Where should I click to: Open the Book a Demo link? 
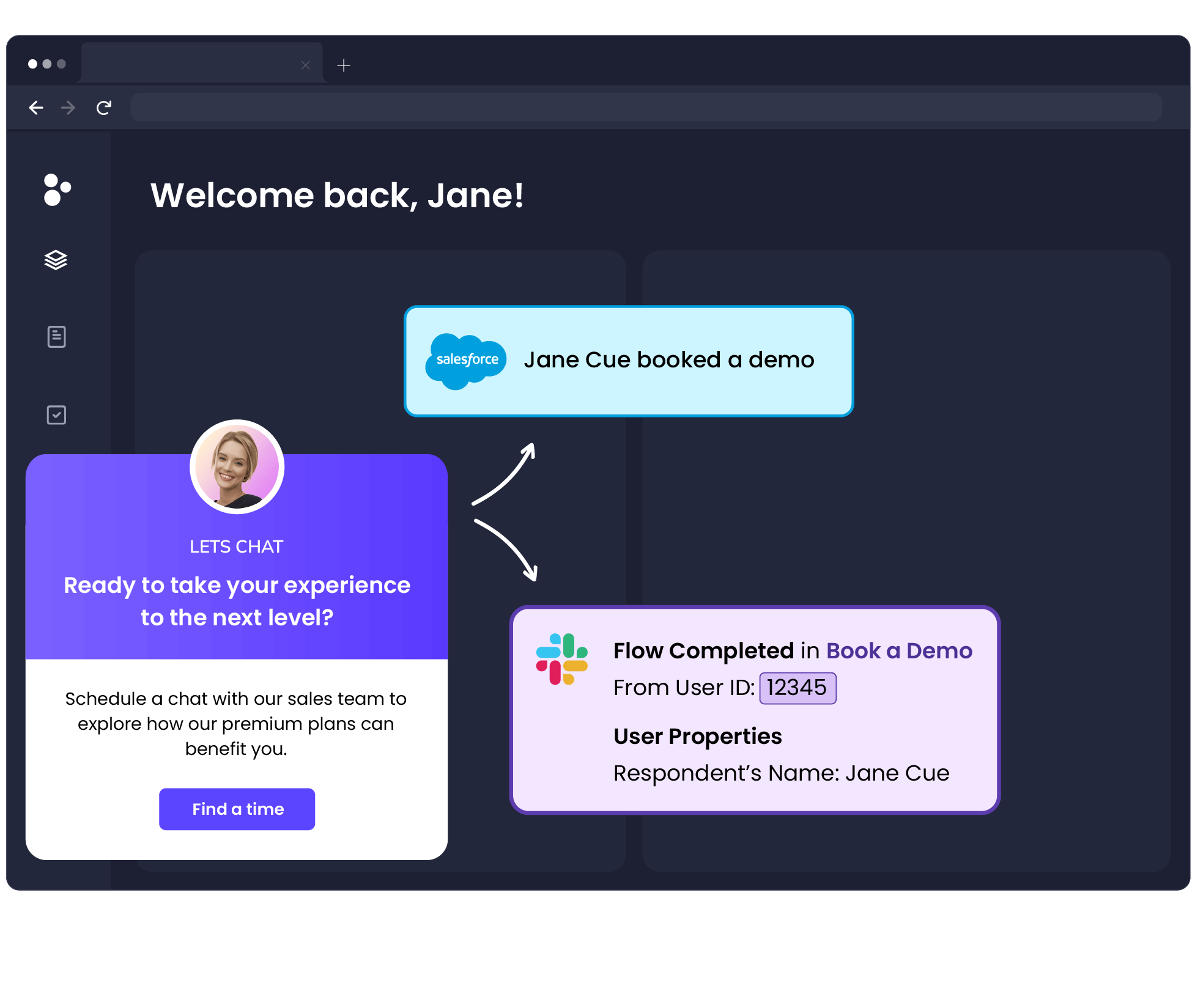coord(899,651)
